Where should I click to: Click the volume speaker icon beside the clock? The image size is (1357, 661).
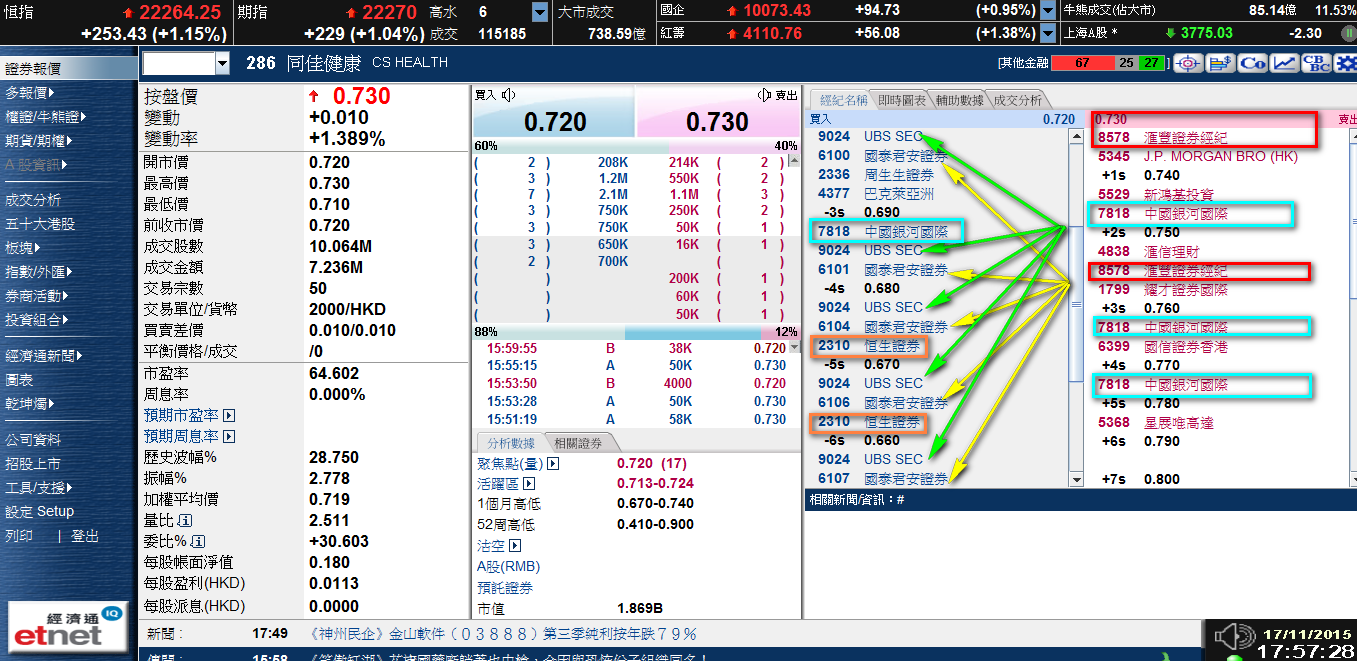tap(1232, 636)
